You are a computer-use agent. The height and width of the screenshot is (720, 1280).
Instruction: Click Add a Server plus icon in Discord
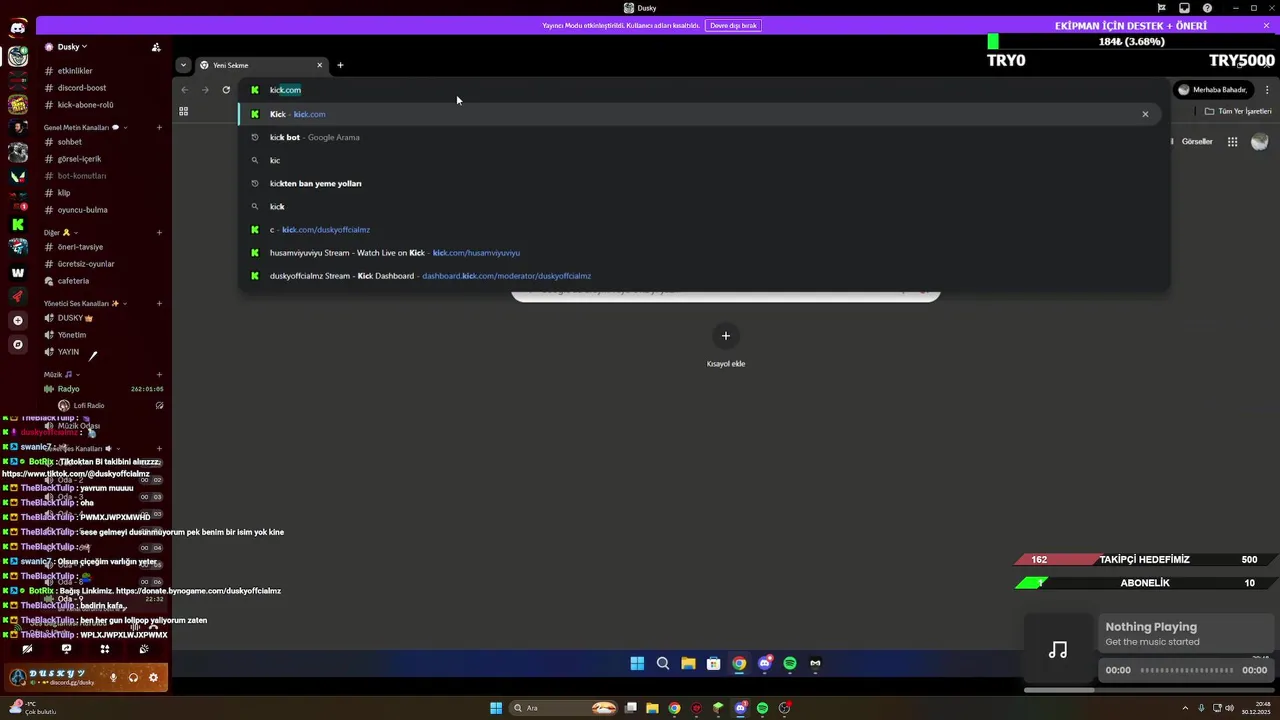click(x=17, y=320)
